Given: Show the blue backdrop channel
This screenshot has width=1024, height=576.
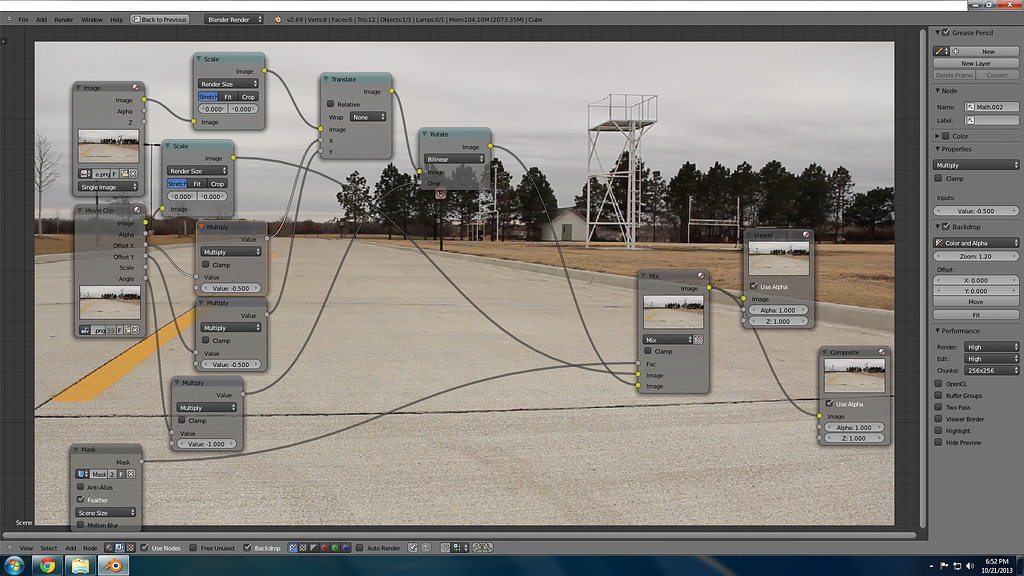Looking at the screenshot, I should tap(345, 548).
